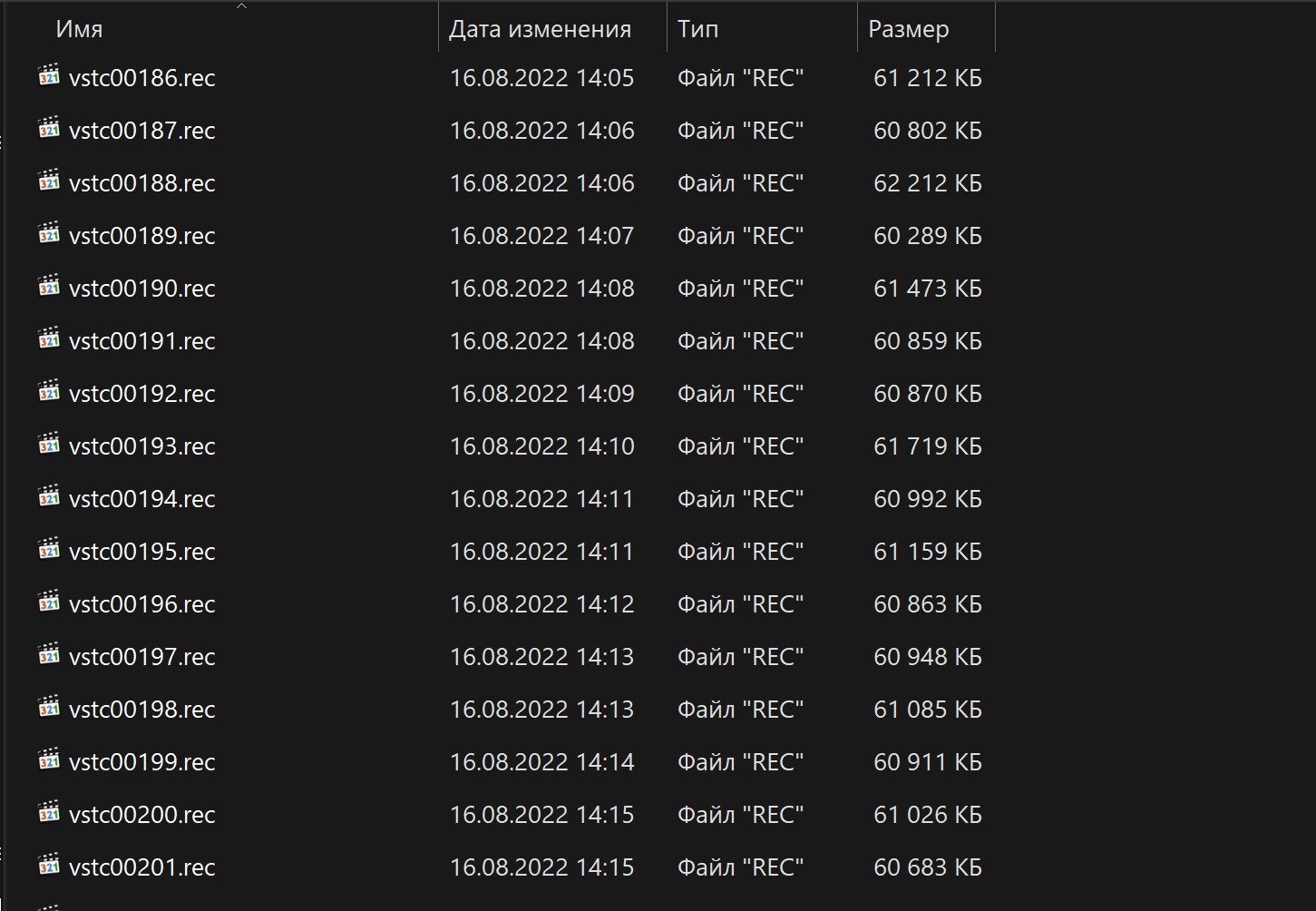This screenshot has height=911, width=1316.
Task: Click the icon next to vstc00198.rec
Action: click(49, 708)
